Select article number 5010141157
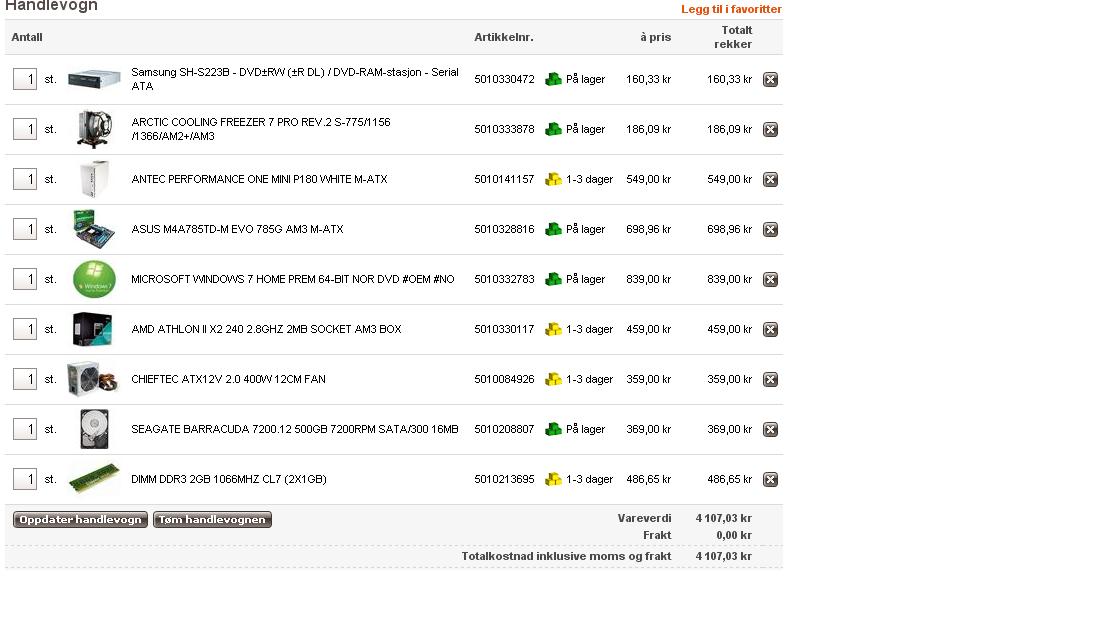 pyautogui.click(x=504, y=179)
